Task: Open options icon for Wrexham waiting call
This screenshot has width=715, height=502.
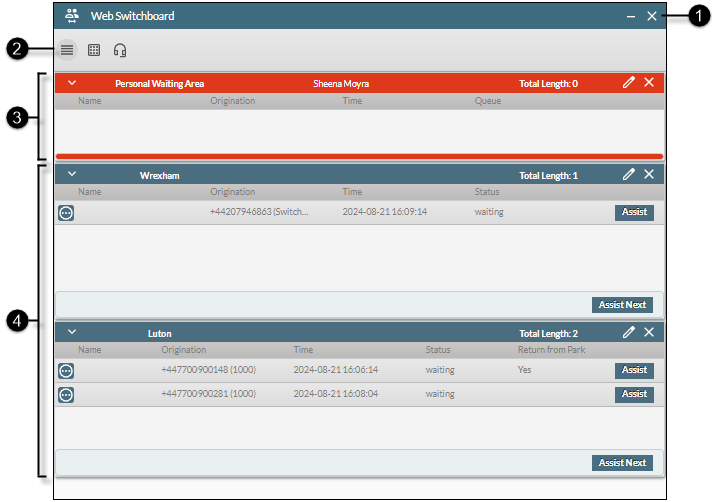Action: point(66,212)
